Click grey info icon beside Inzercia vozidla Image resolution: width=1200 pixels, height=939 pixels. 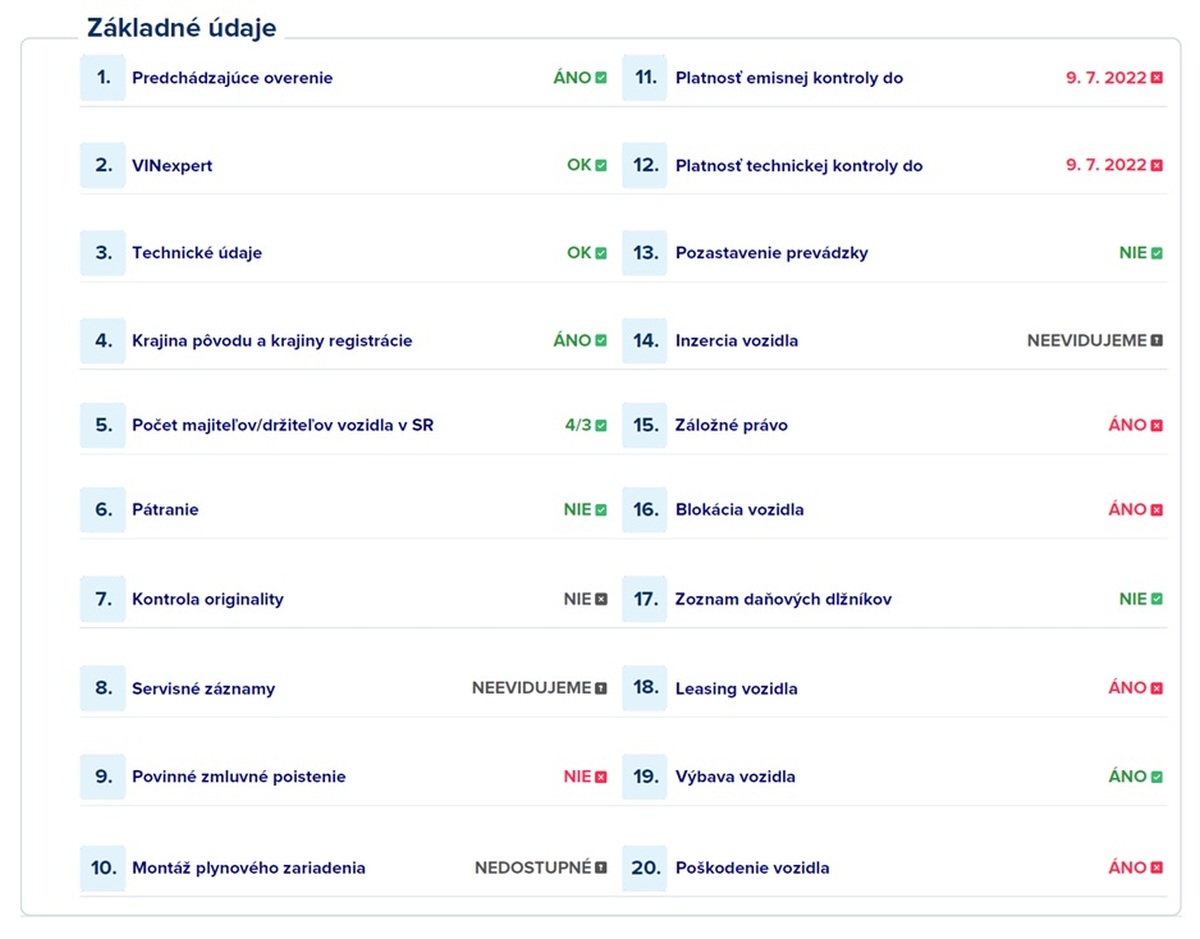tap(1157, 341)
